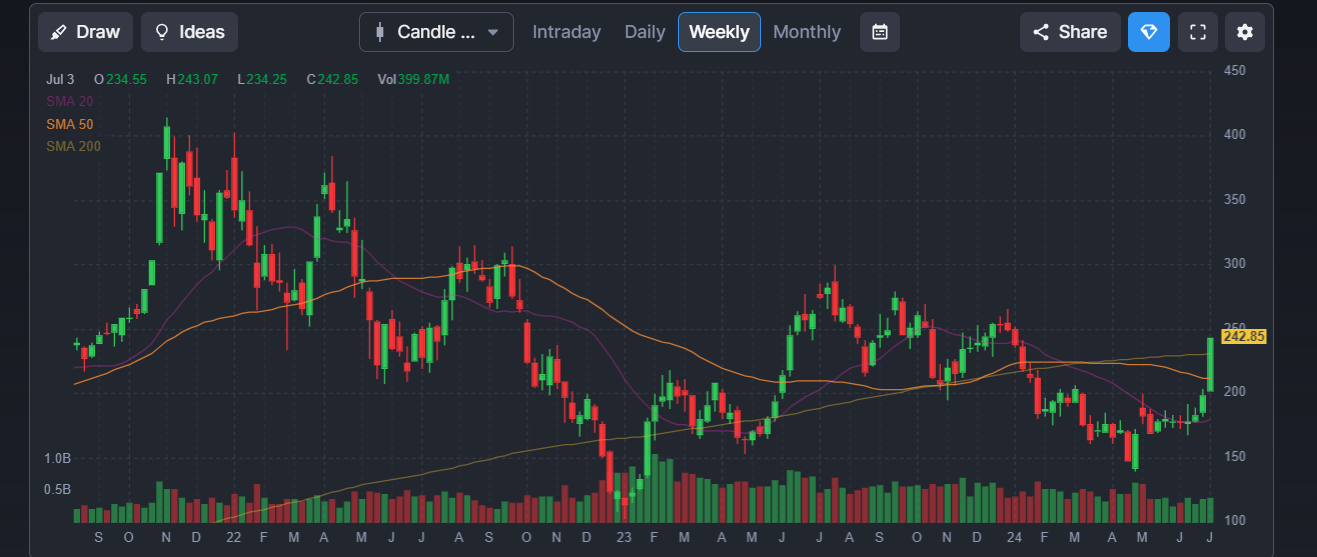Click the 0.5B volume axis label
The image size is (1317, 557).
tap(58, 489)
